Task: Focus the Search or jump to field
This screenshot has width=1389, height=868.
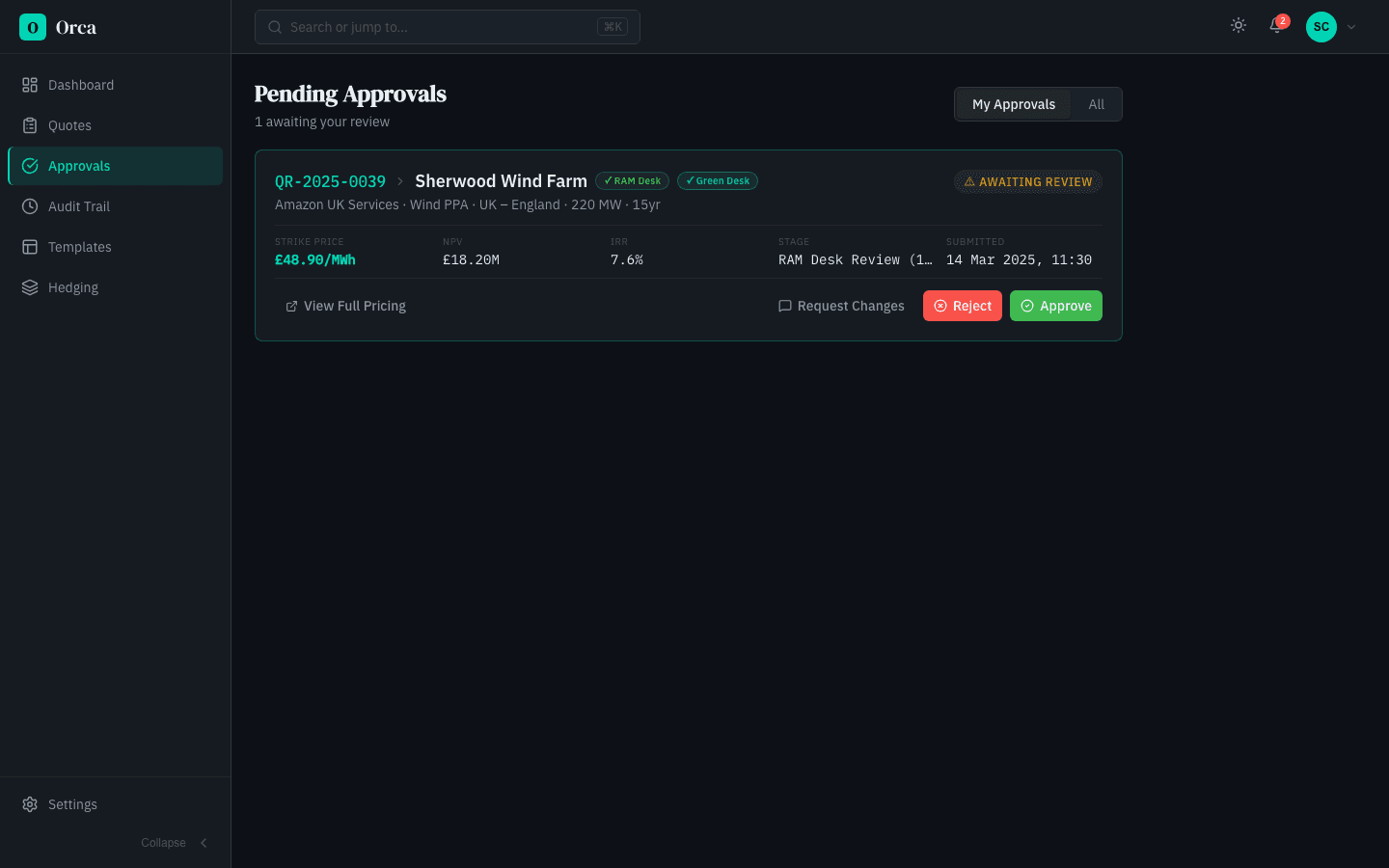Action: click(x=447, y=27)
